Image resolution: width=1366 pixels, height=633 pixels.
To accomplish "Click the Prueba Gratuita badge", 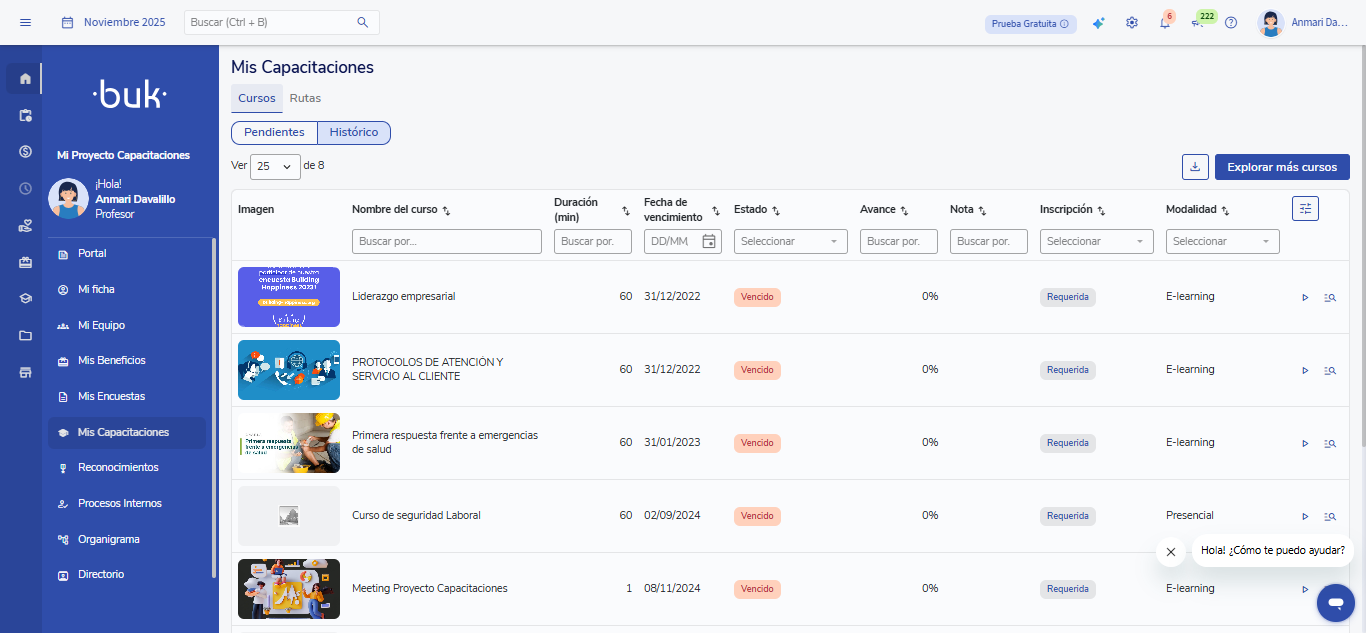I will [x=1030, y=23].
